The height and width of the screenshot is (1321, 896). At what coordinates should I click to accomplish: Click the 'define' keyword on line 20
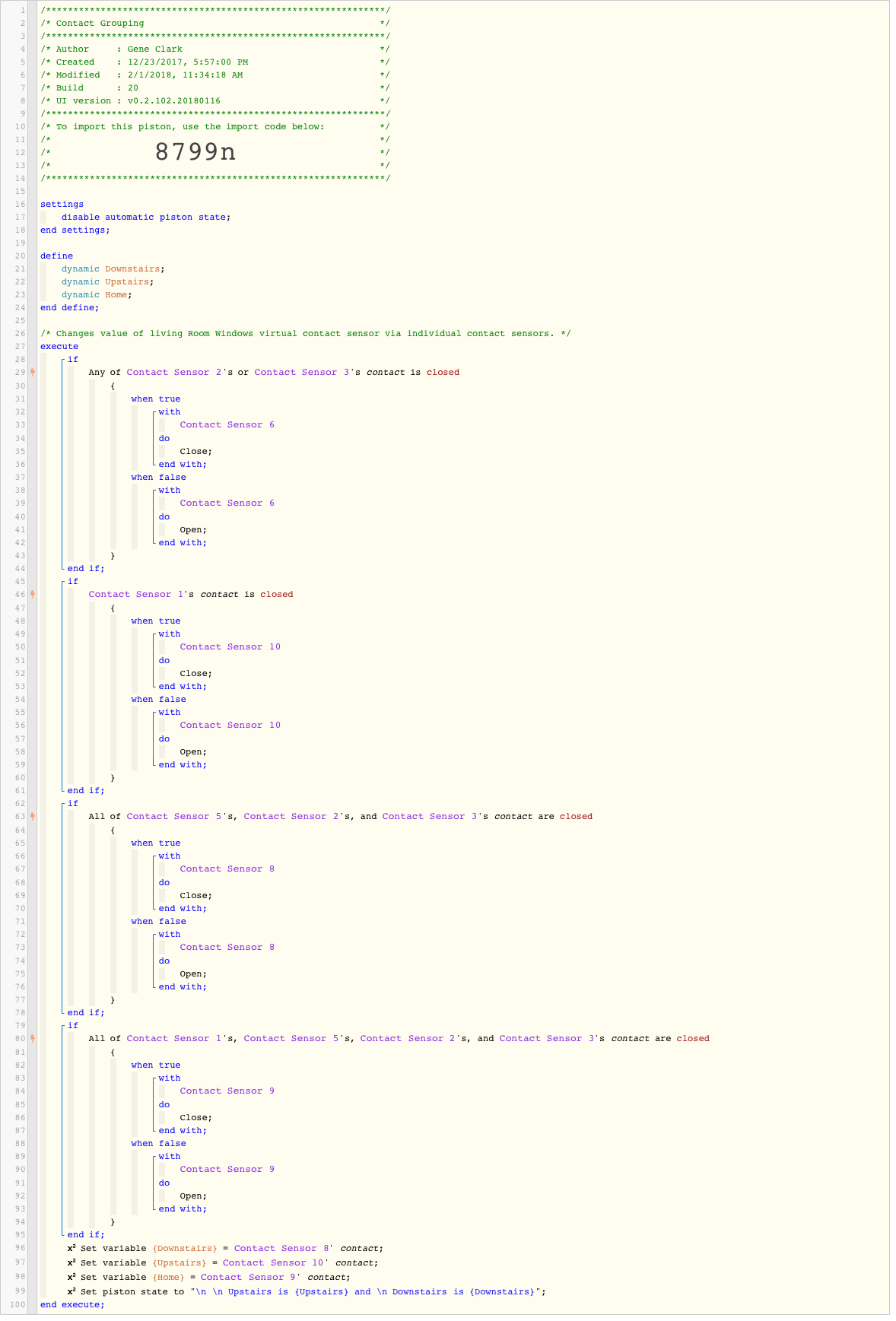click(x=57, y=256)
